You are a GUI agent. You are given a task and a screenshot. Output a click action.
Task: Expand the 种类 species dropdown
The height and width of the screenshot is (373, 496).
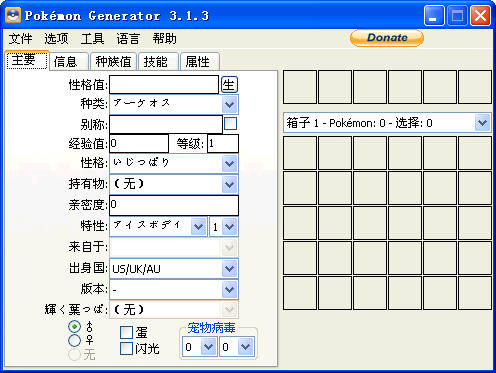pyautogui.click(x=229, y=104)
